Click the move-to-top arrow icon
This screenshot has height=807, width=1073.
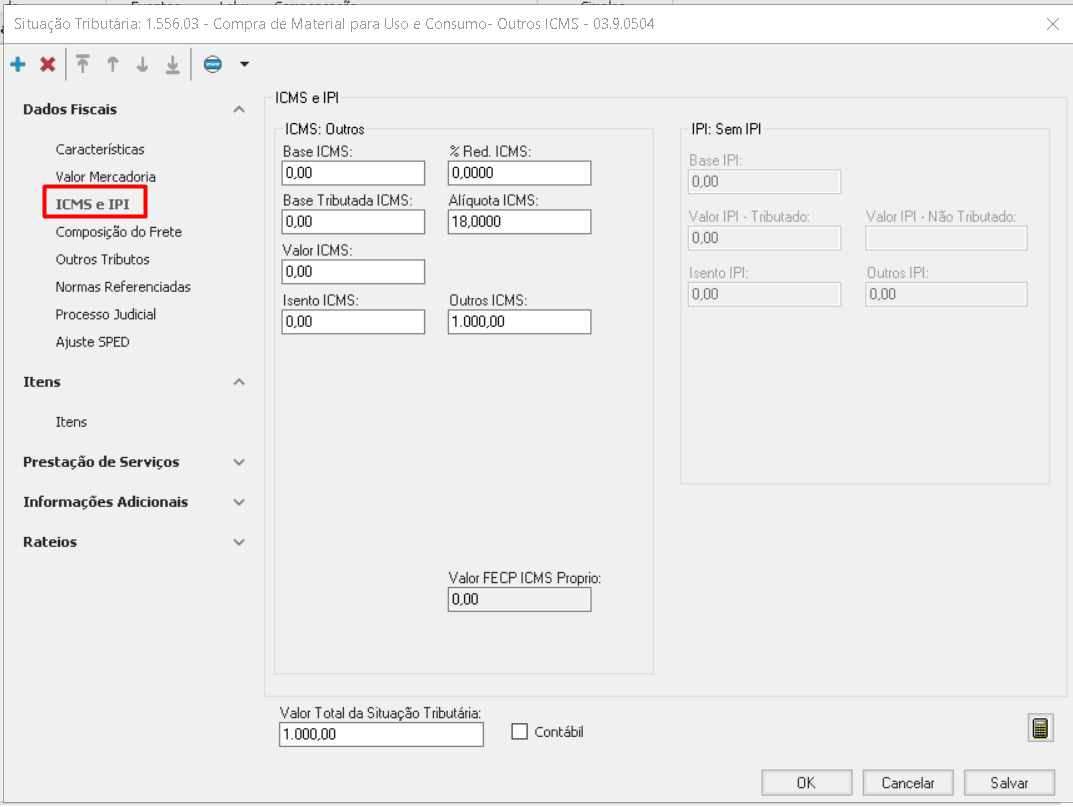pos(83,65)
